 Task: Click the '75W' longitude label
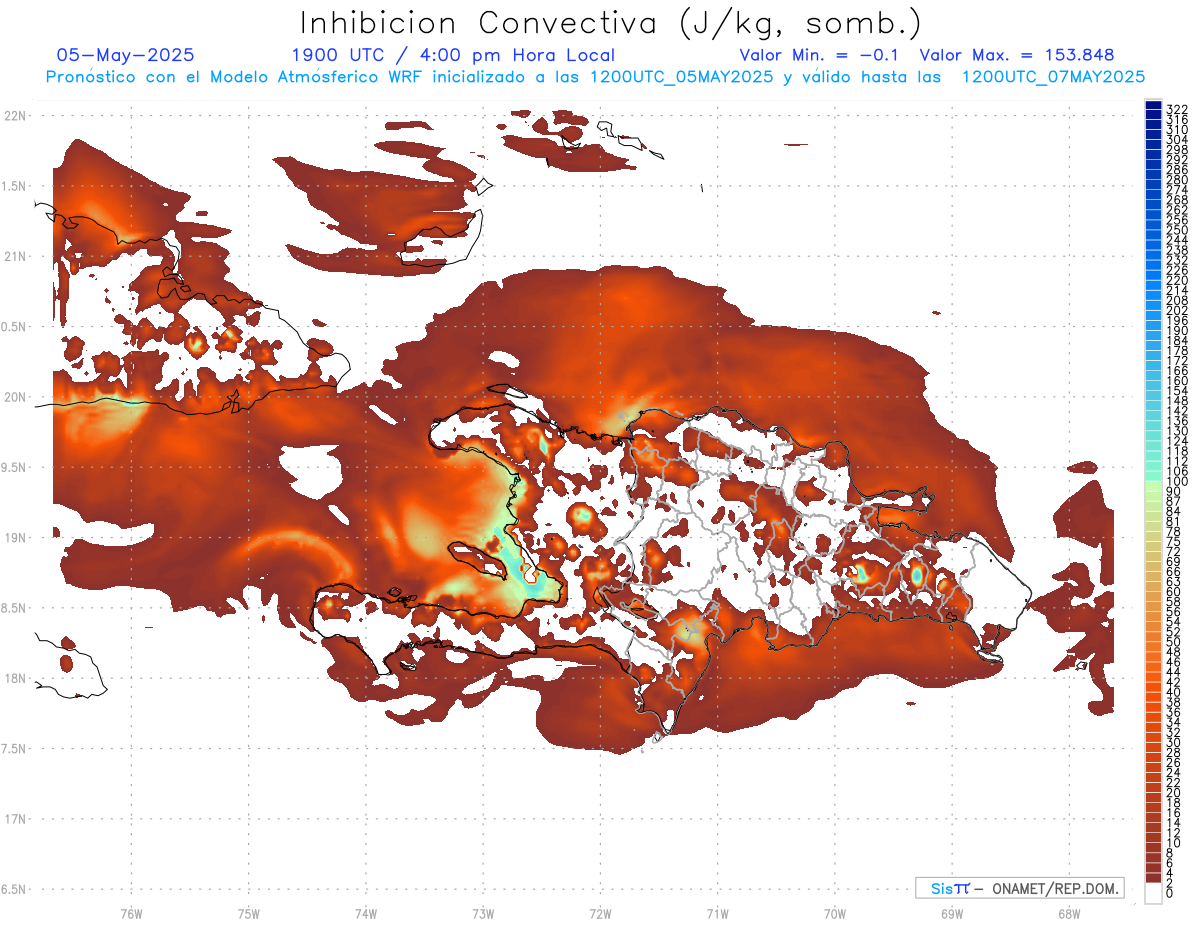tap(249, 913)
